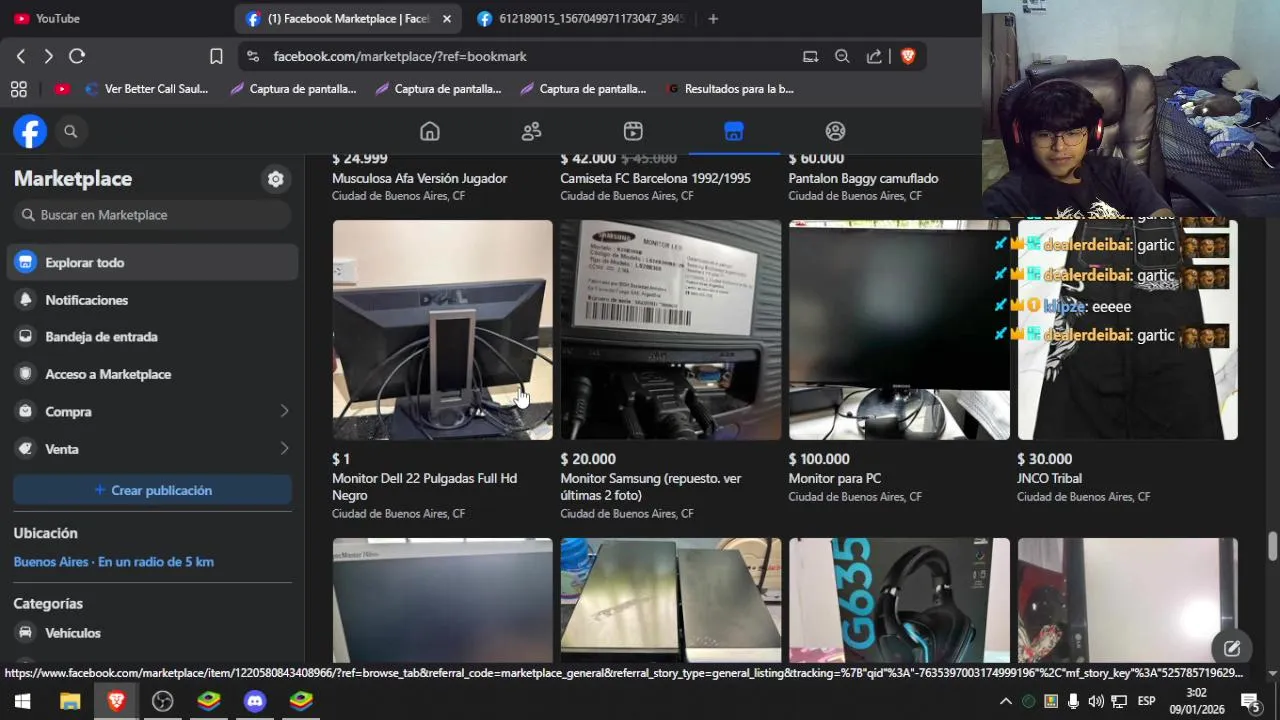Open the YouTube bookmark icon
The width and height of the screenshot is (1280, 720).
[x=62, y=89]
